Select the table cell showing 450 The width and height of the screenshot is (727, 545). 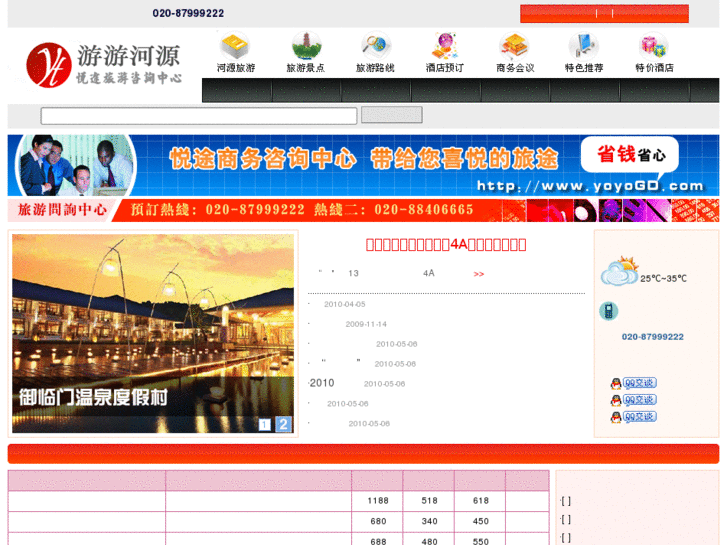(x=480, y=521)
